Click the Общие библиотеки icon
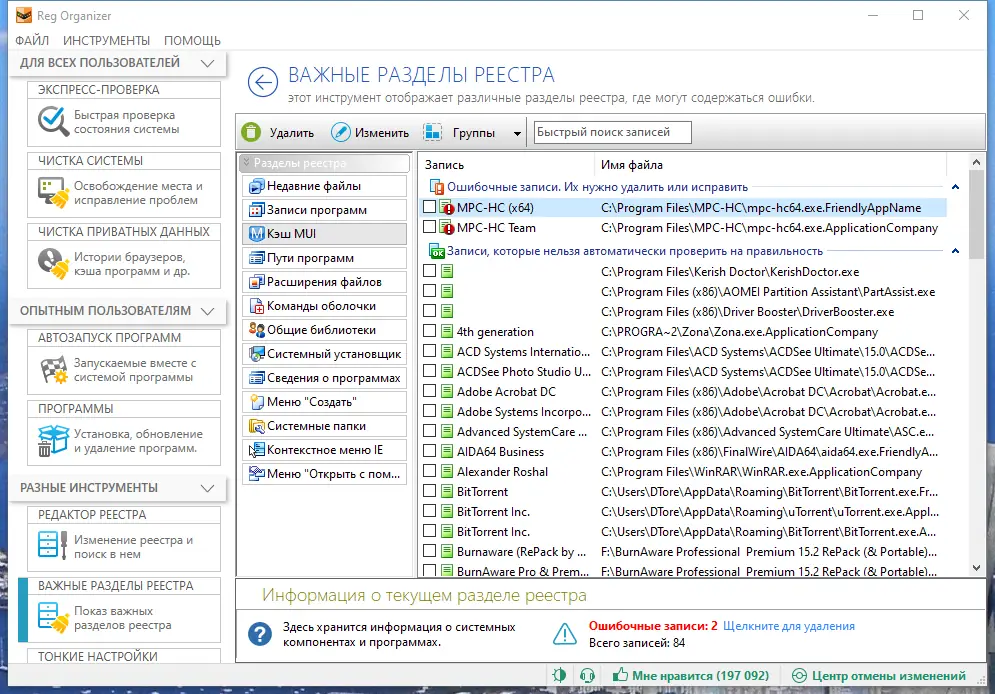Viewport: 995px width, 694px height. (256, 330)
